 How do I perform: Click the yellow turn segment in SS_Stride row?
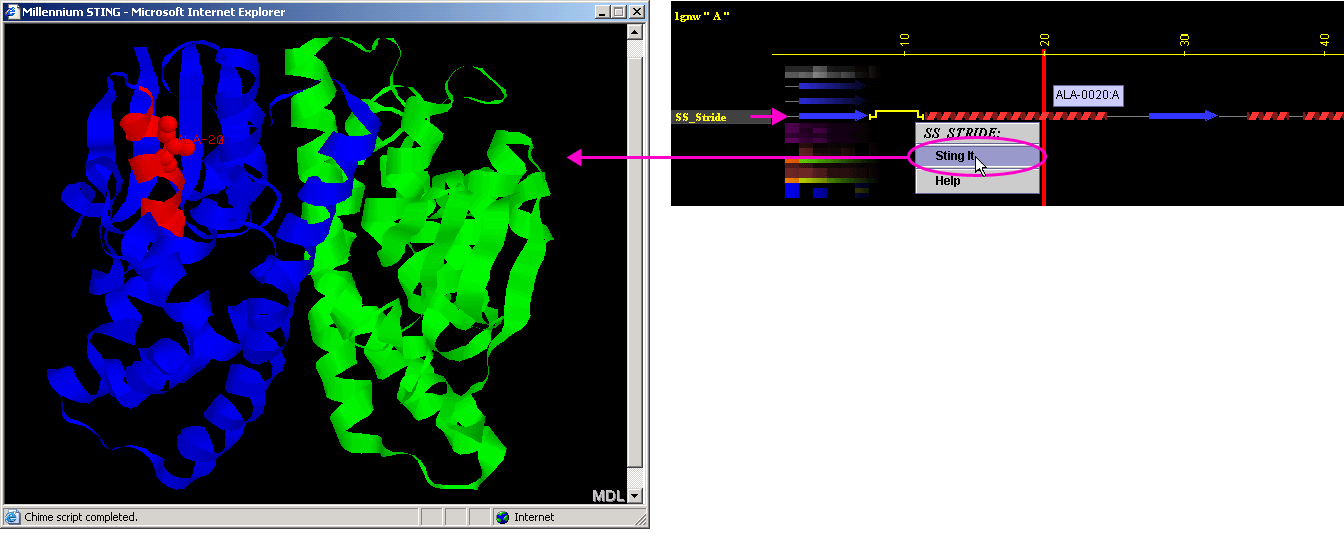897,114
